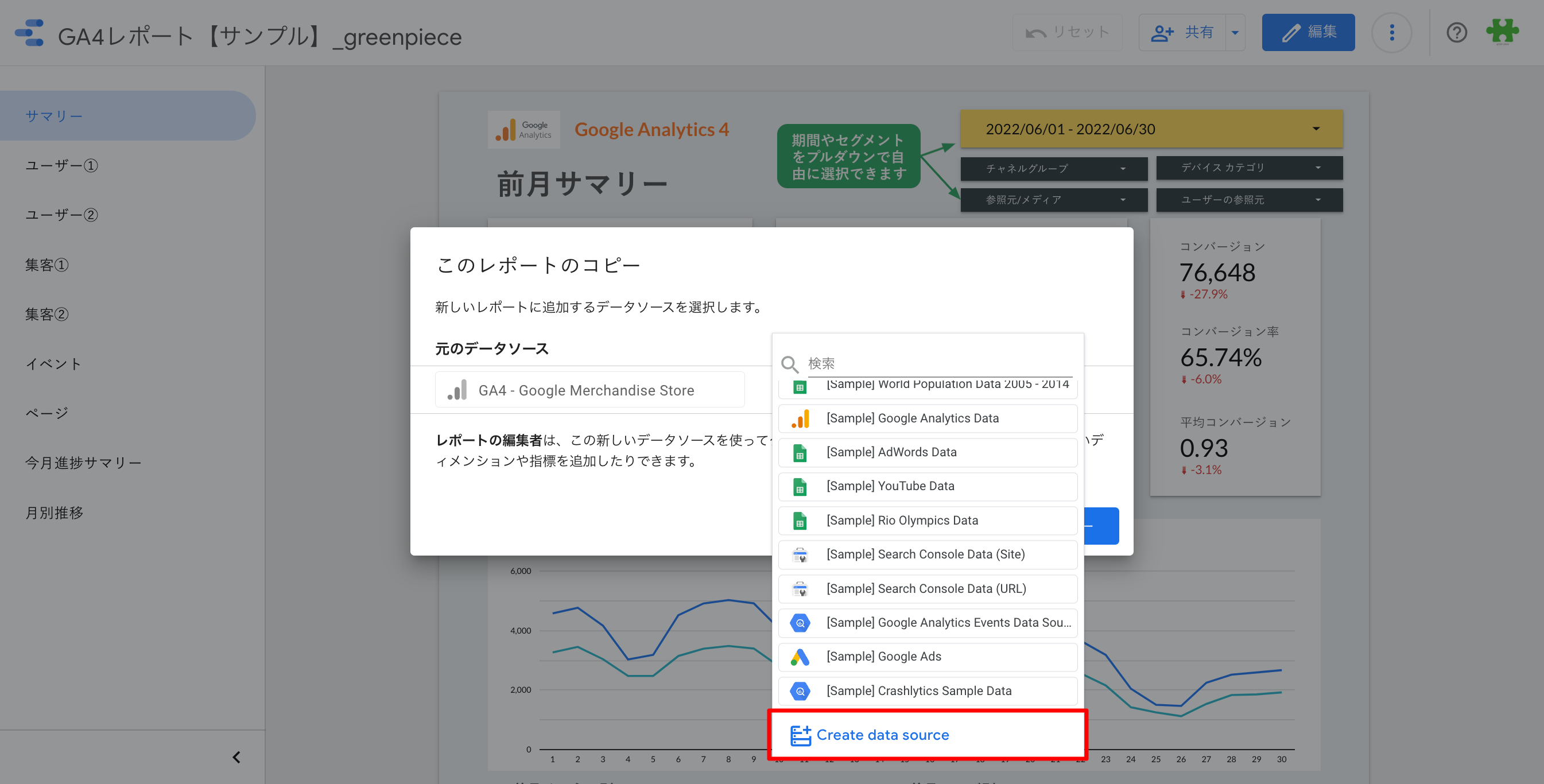Click Create data source
Image resolution: width=1544 pixels, height=784 pixels.
click(x=927, y=735)
